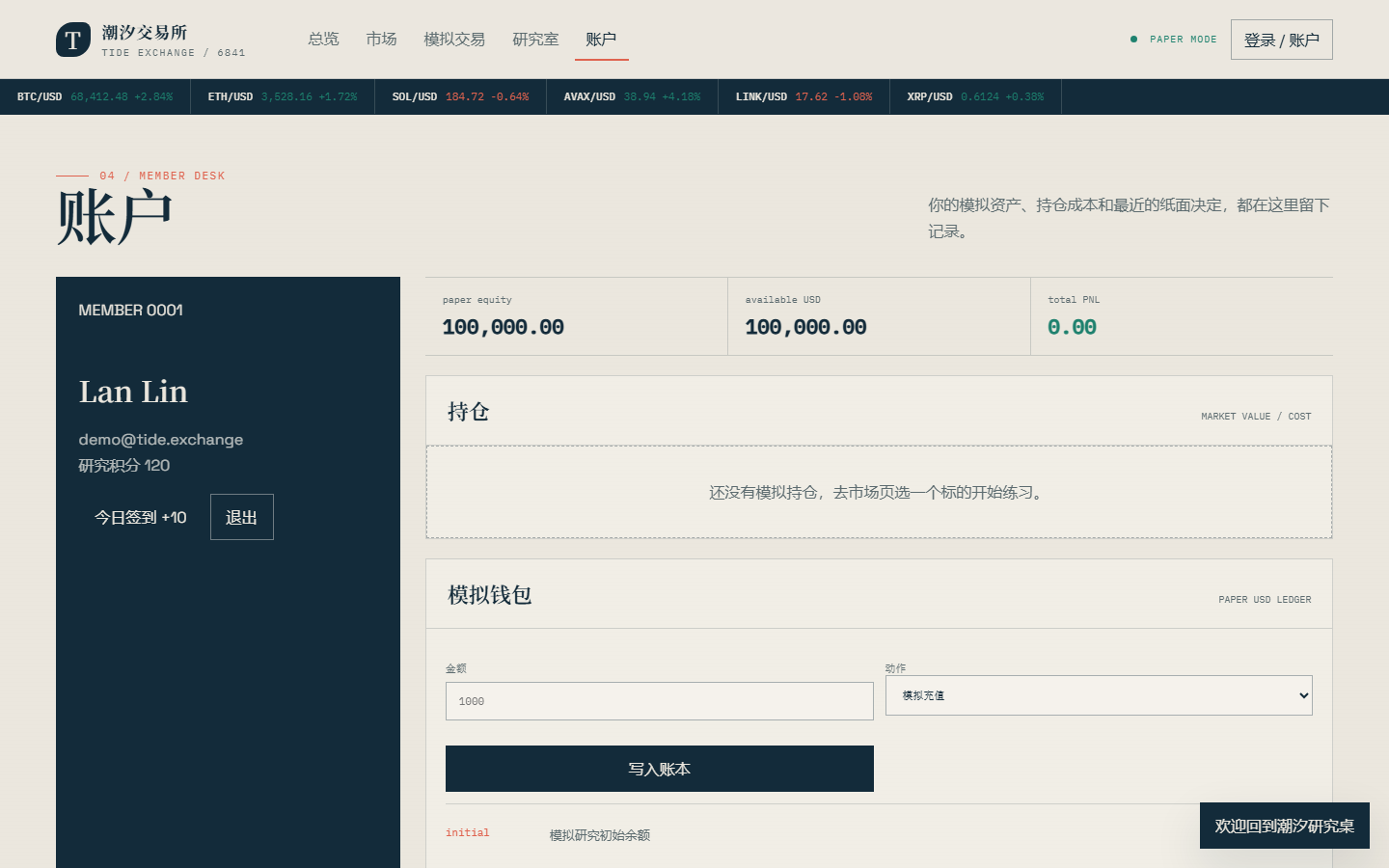
Task: Click the 研究积分 120 points text
Action: (x=124, y=466)
